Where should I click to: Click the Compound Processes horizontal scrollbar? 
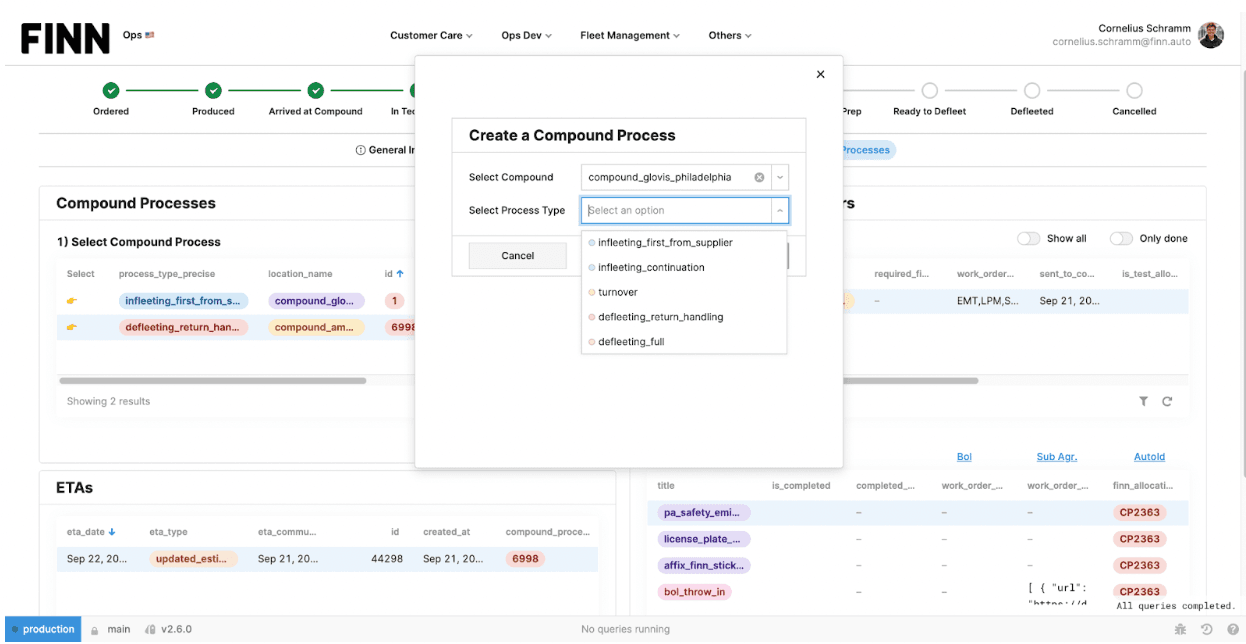coord(212,380)
